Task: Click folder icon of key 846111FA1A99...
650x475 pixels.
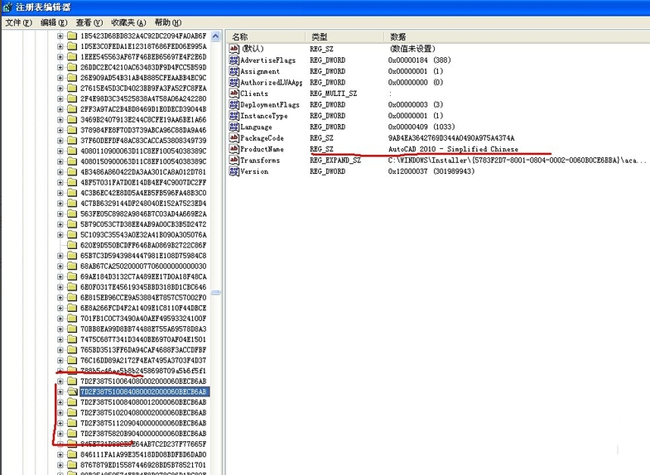Action: (x=72, y=454)
